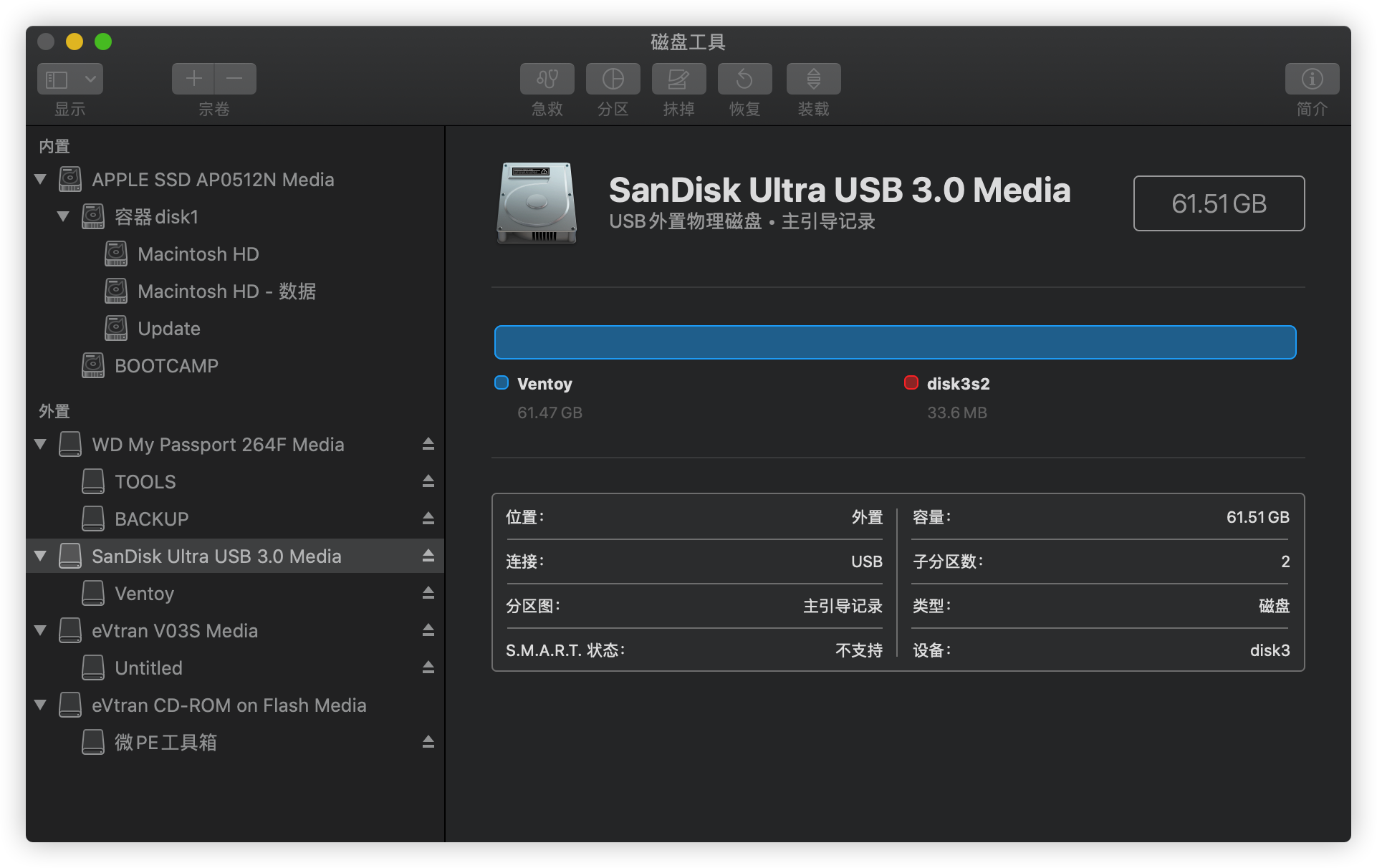Open the sidebar display (显示) dropdown

(x=70, y=79)
